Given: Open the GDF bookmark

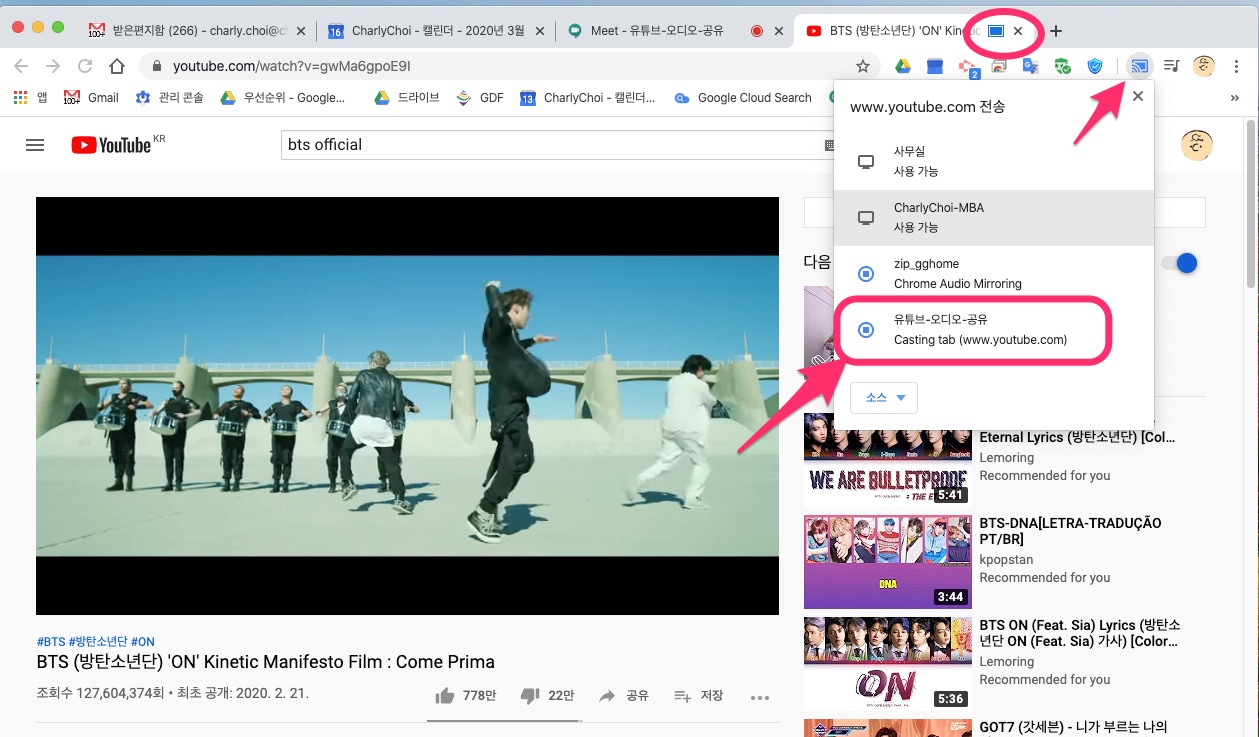Looking at the screenshot, I should (480, 98).
